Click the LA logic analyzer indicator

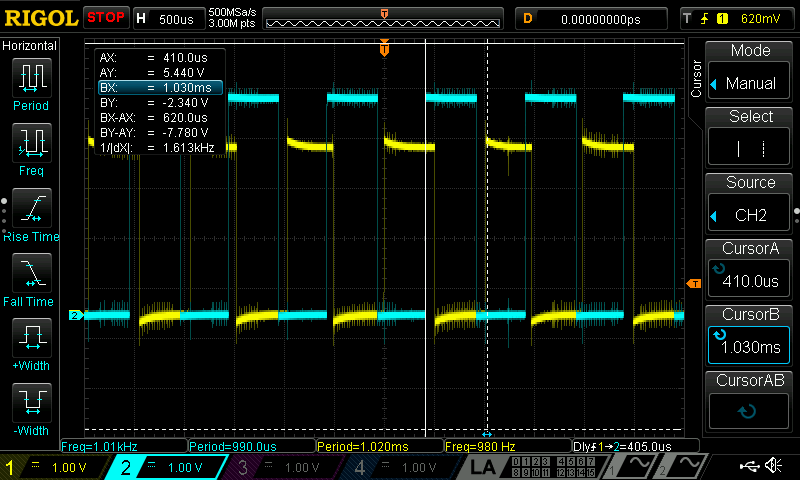pyautogui.click(x=482, y=467)
